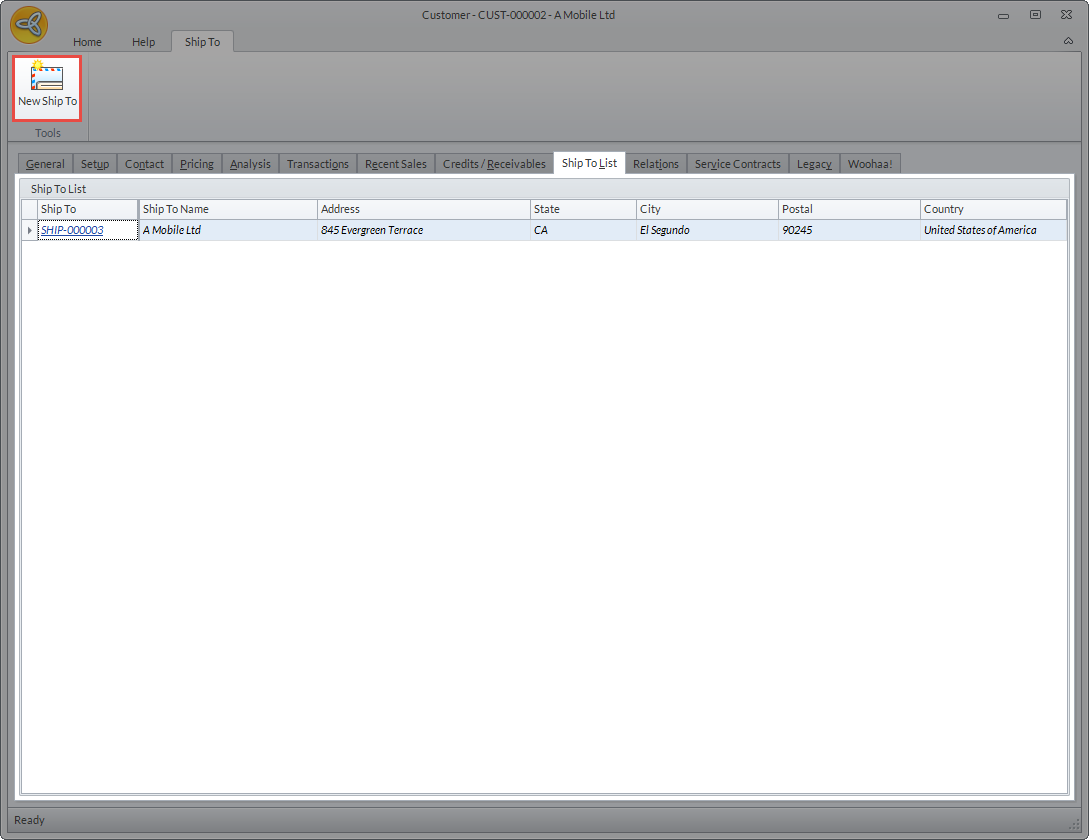Maximize the Customer window
Viewport: 1089px width, 840px height.
pyautogui.click(x=1035, y=15)
